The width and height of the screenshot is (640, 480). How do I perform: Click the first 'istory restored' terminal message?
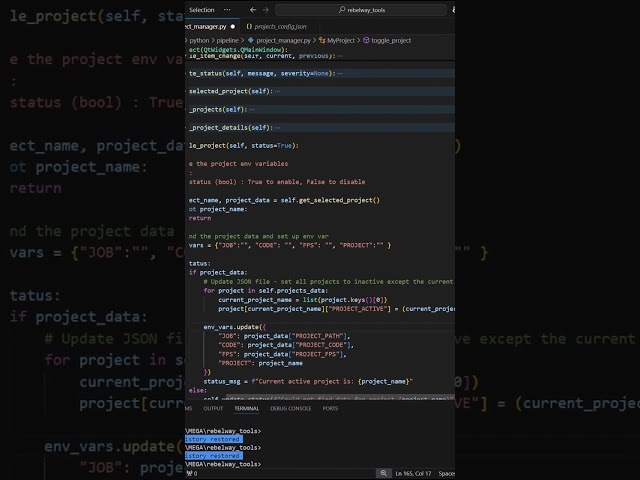213,439
